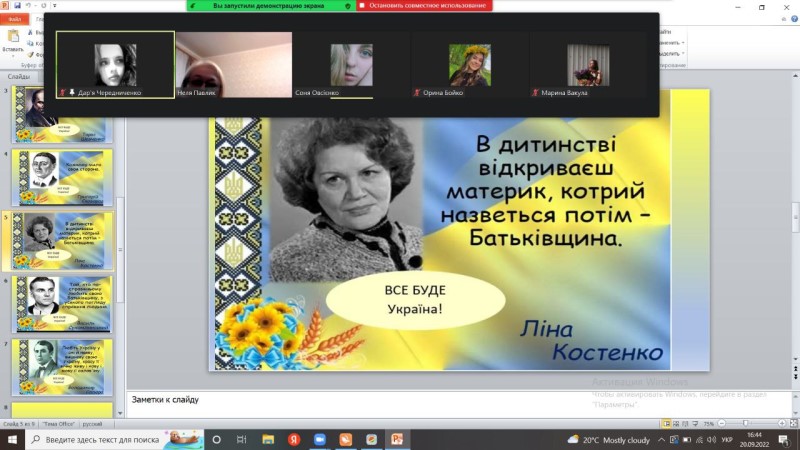Click muted microphone icon of Дар'я Чередниченко

pos(63,93)
